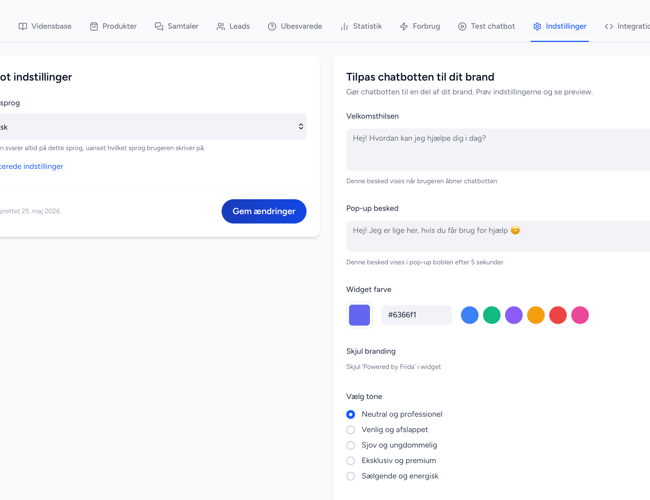
Task: Click the Samtaler chat bubbles icon
Action: coord(159,26)
